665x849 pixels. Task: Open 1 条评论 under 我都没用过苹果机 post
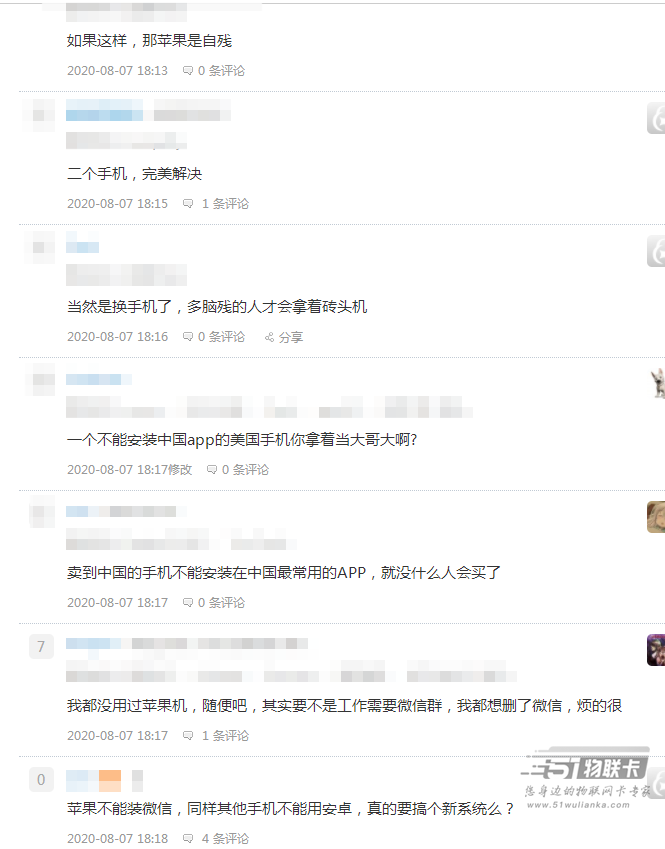point(225,735)
